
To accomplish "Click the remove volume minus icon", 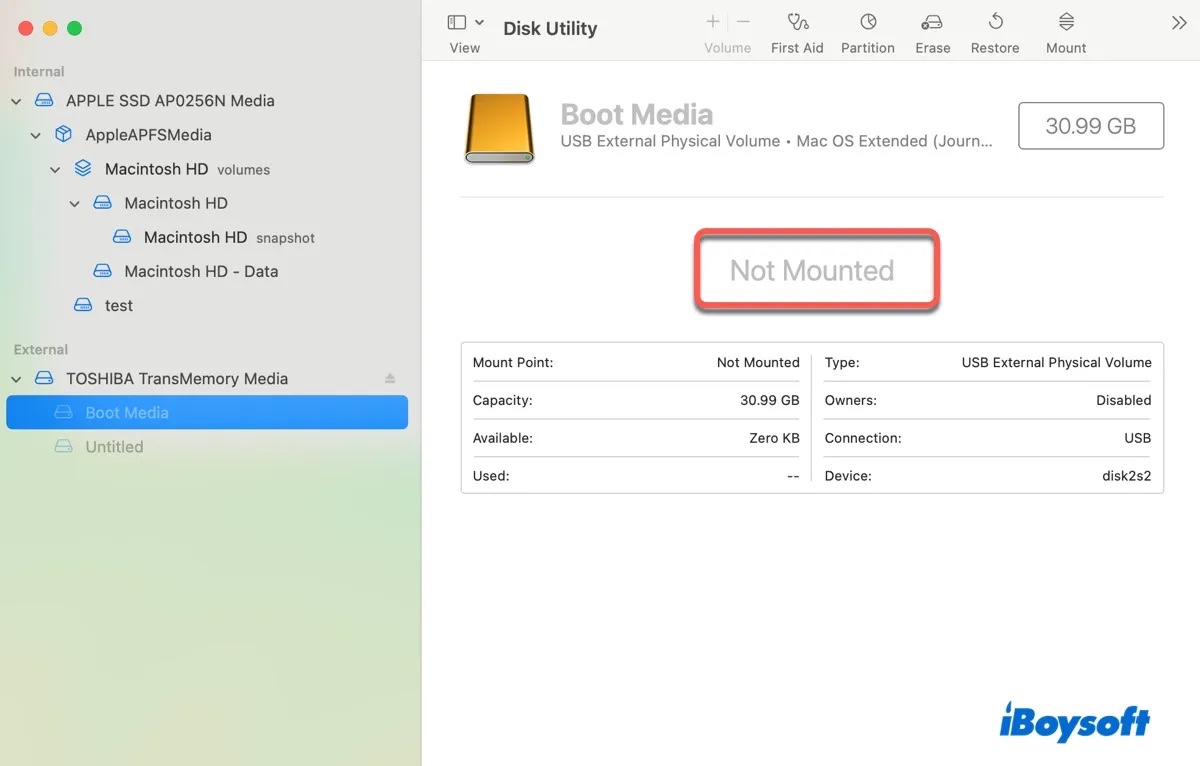I will pyautogui.click(x=743, y=22).
